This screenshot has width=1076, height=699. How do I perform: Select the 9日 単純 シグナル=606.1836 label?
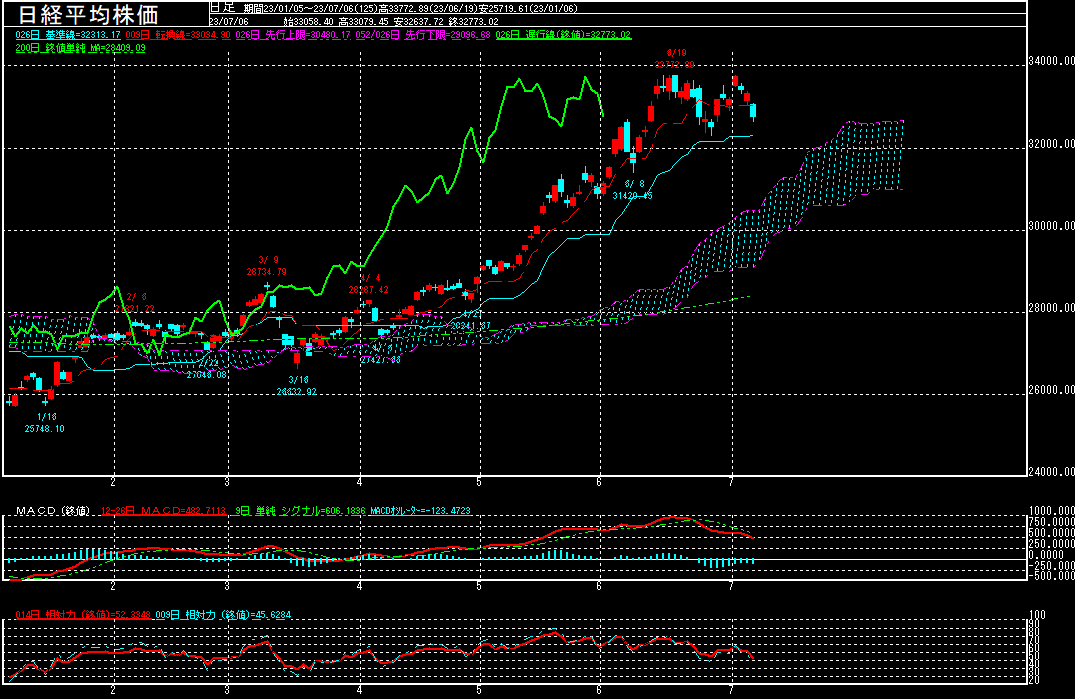coord(300,511)
